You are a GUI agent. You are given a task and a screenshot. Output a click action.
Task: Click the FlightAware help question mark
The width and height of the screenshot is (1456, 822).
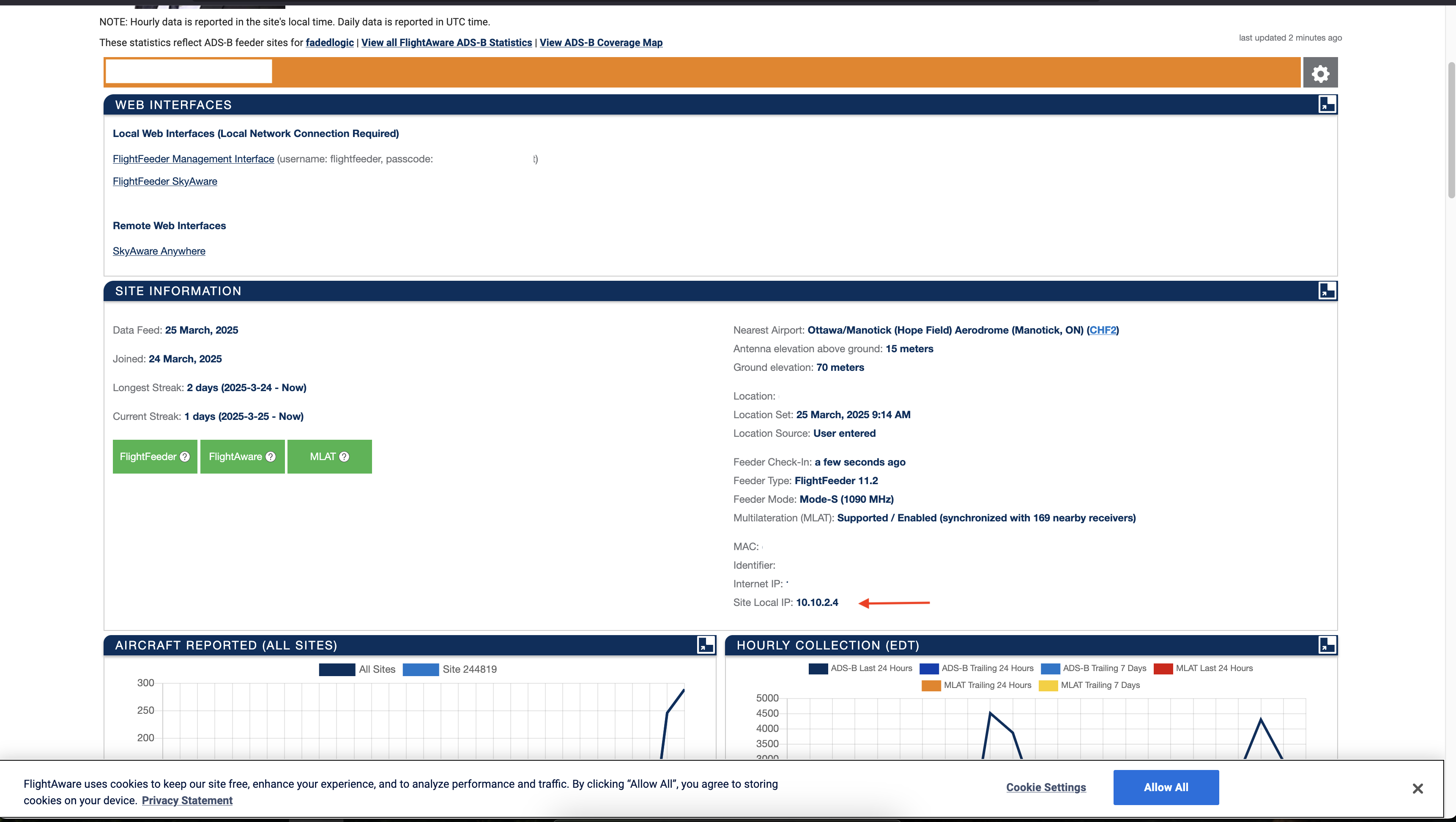271,457
